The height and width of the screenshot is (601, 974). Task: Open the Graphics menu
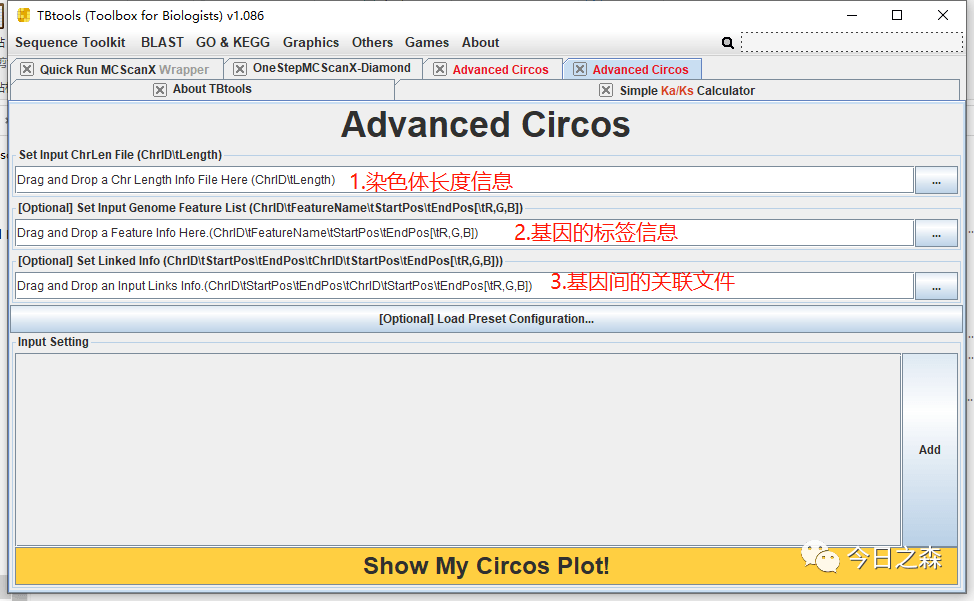coord(311,42)
